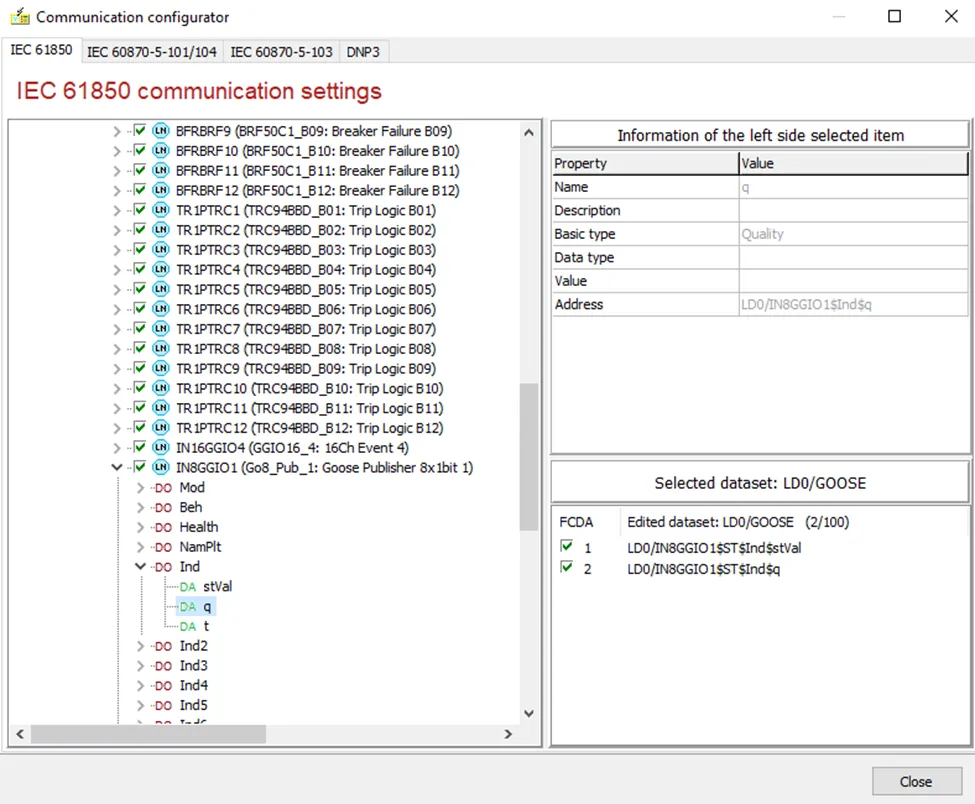The width and height of the screenshot is (975, 804).
Task: Click the LN icon beside TR1PTRC1
Action: click(x=161, y=210)
